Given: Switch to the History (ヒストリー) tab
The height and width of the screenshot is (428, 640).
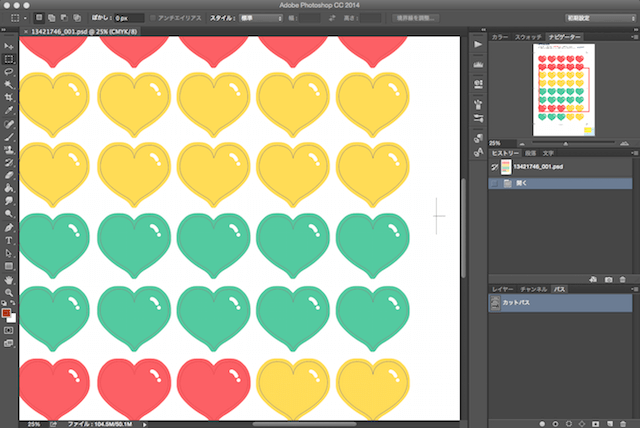Looking at the screenshot, I should (505, 153).
